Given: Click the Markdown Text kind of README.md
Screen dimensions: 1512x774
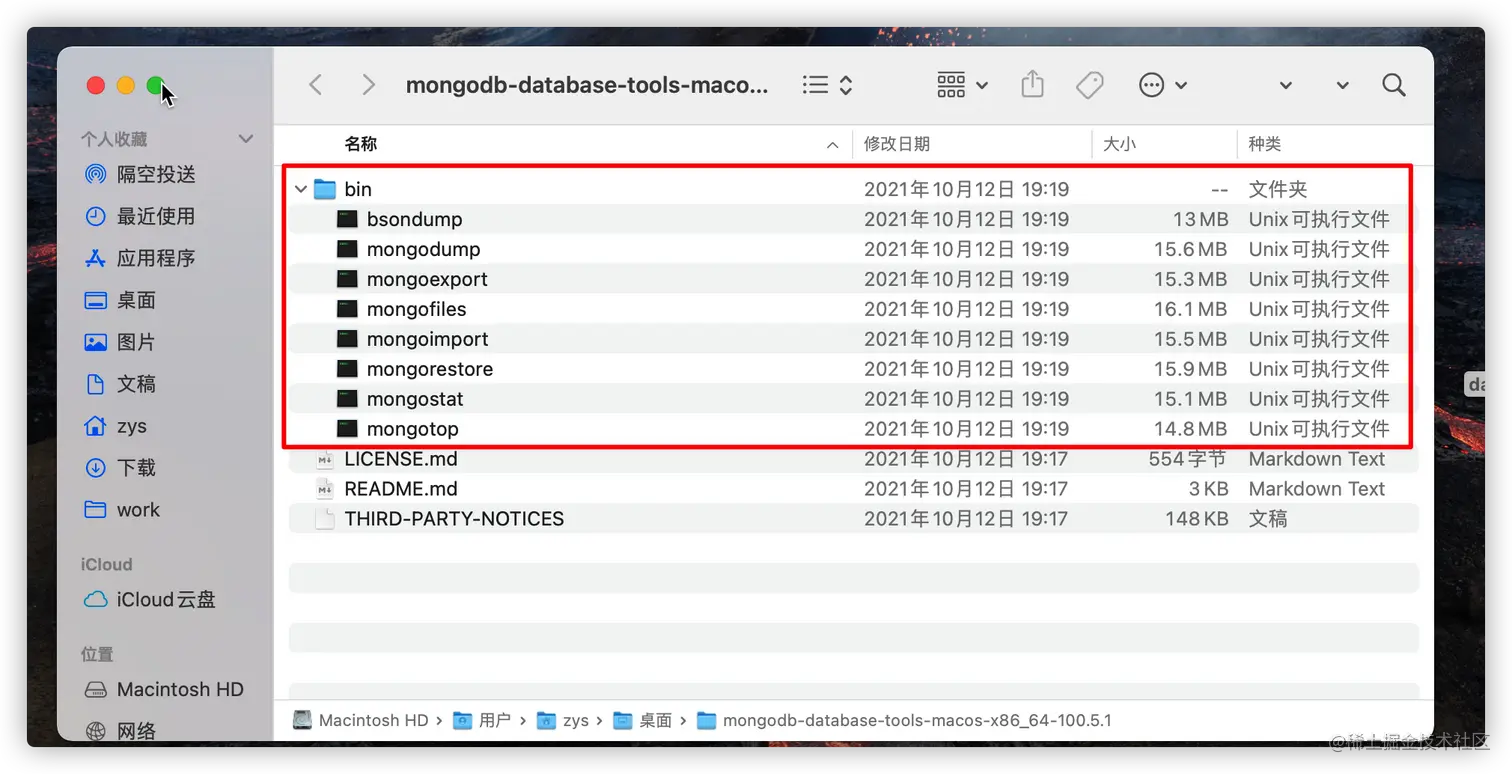Looking at the screenshot, I should click(1317, 489).
